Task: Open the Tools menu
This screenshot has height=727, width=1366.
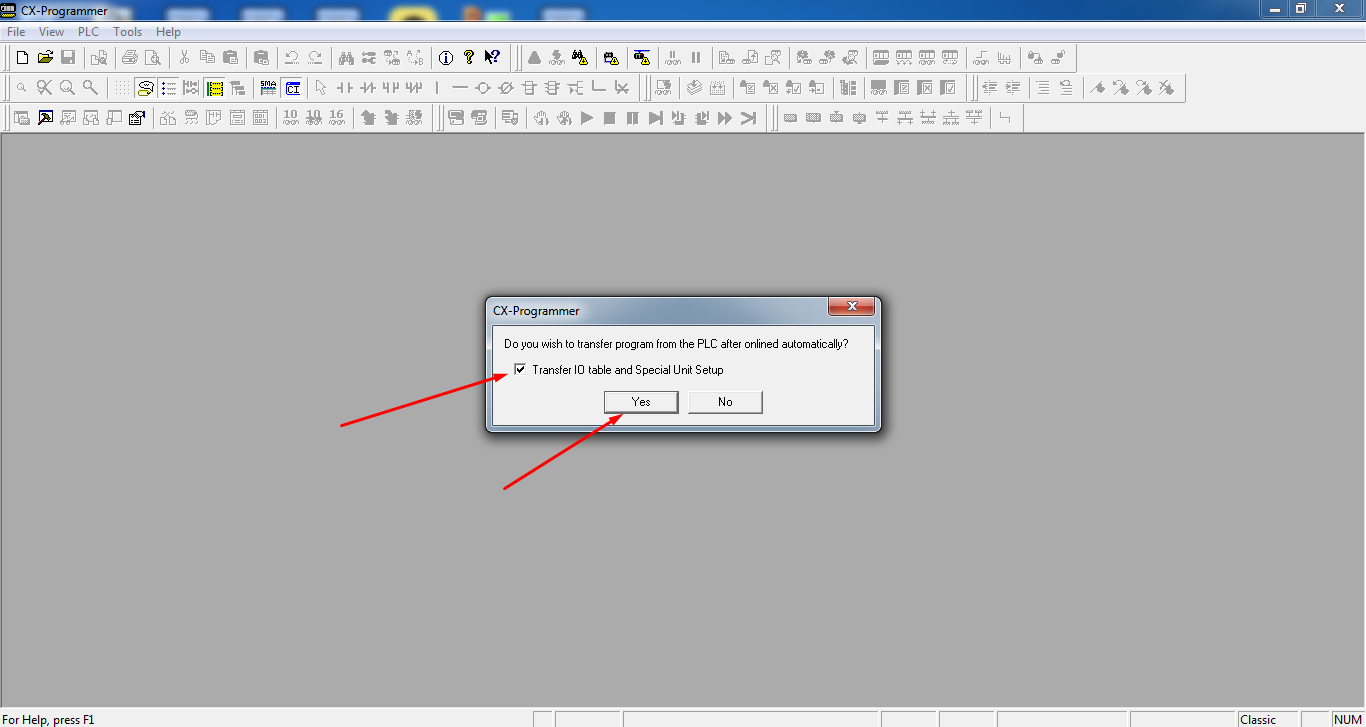Action: (x=128, y=32)
